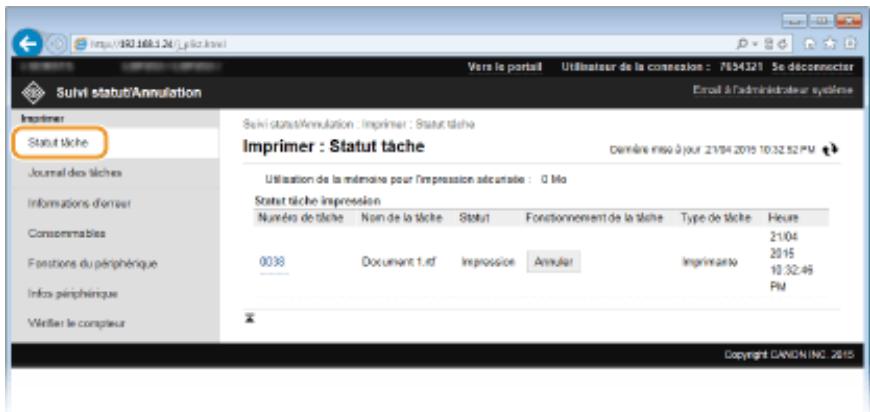Open 'Email à l'administrateur système' link
This screenshot has height=412, width=870.
(x=773, y=90)
